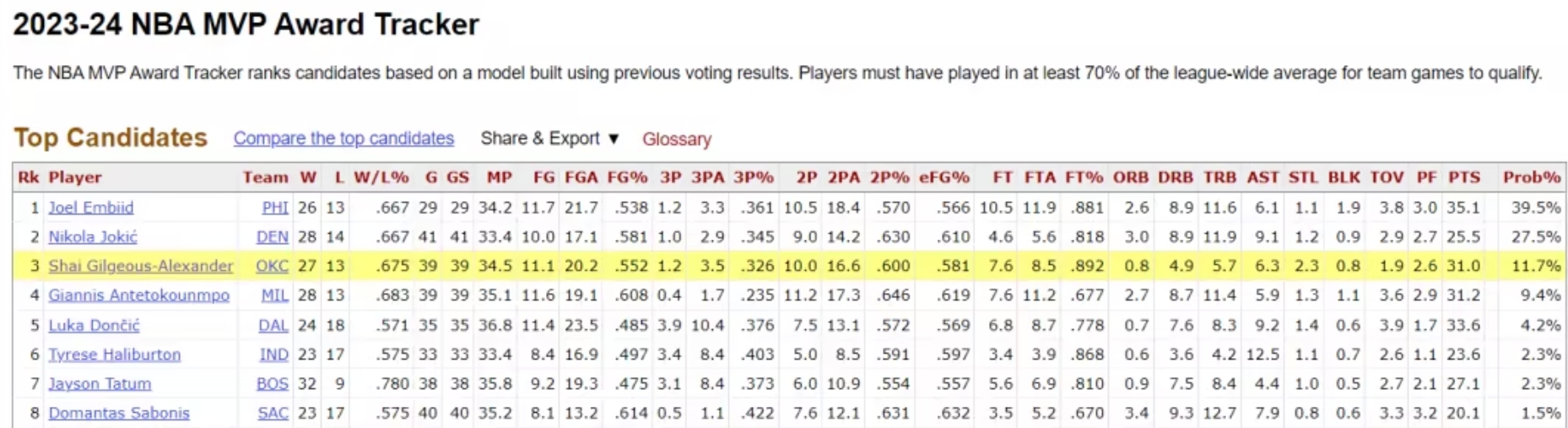Open the PHI team link
The height and width of the screenshot is (428, 1568).
[274, 208]
